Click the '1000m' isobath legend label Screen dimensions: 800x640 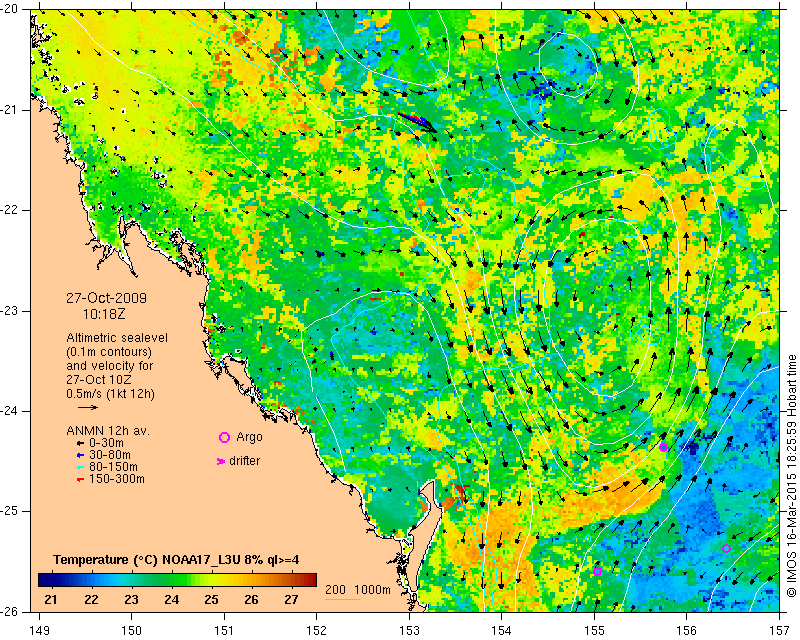pos(372,589)
